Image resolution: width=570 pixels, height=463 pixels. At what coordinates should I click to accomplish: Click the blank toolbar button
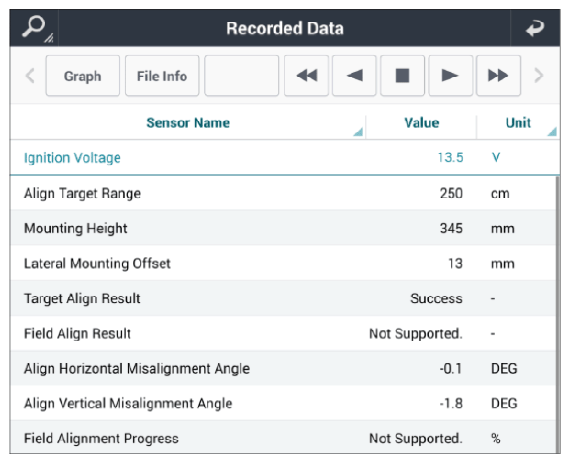tap(241, 76)
